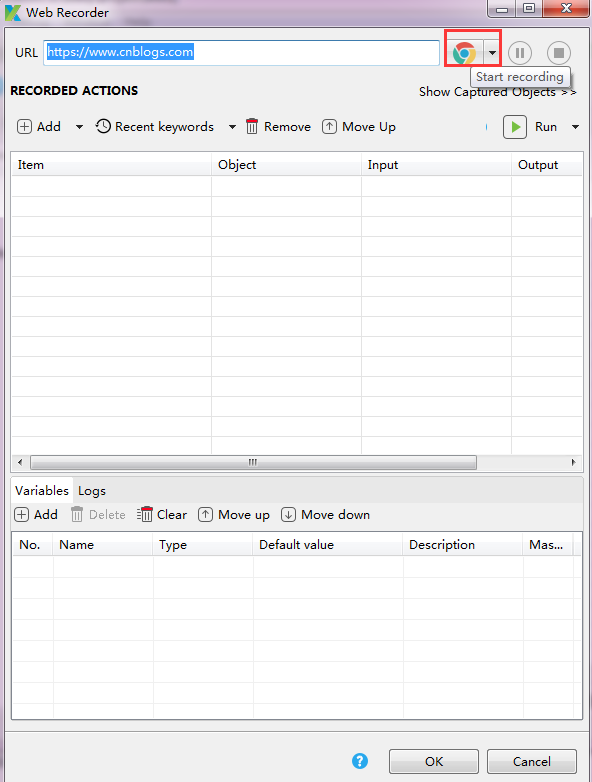The height and width of the screenshot is (782, 592).
Task: Confirm with the OK button
Action: pyautogui.click(x=434, y=762)
